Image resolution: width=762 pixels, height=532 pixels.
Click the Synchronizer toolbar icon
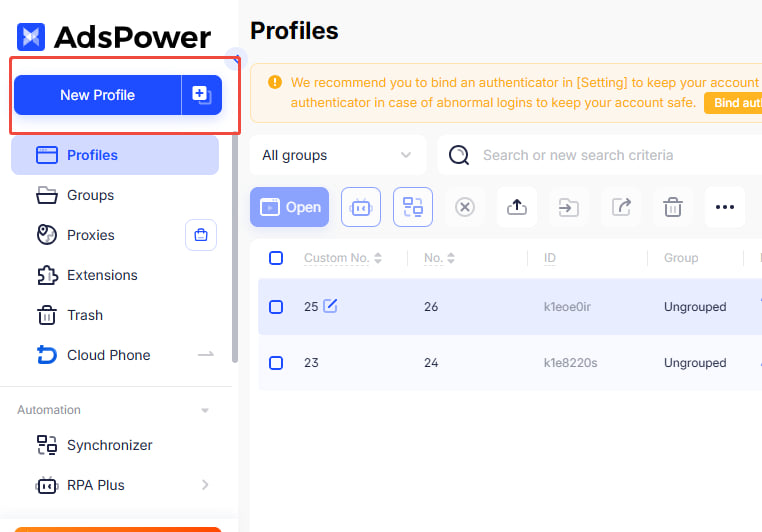[x=413, y=207]
